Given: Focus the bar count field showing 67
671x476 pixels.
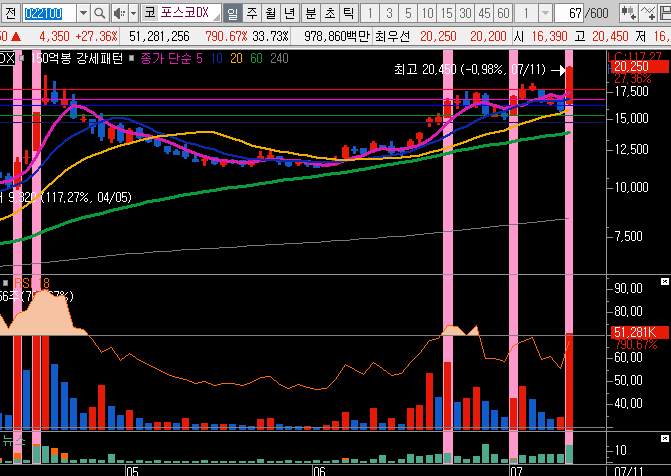Looking at the screenshot, I should [571, 13].
